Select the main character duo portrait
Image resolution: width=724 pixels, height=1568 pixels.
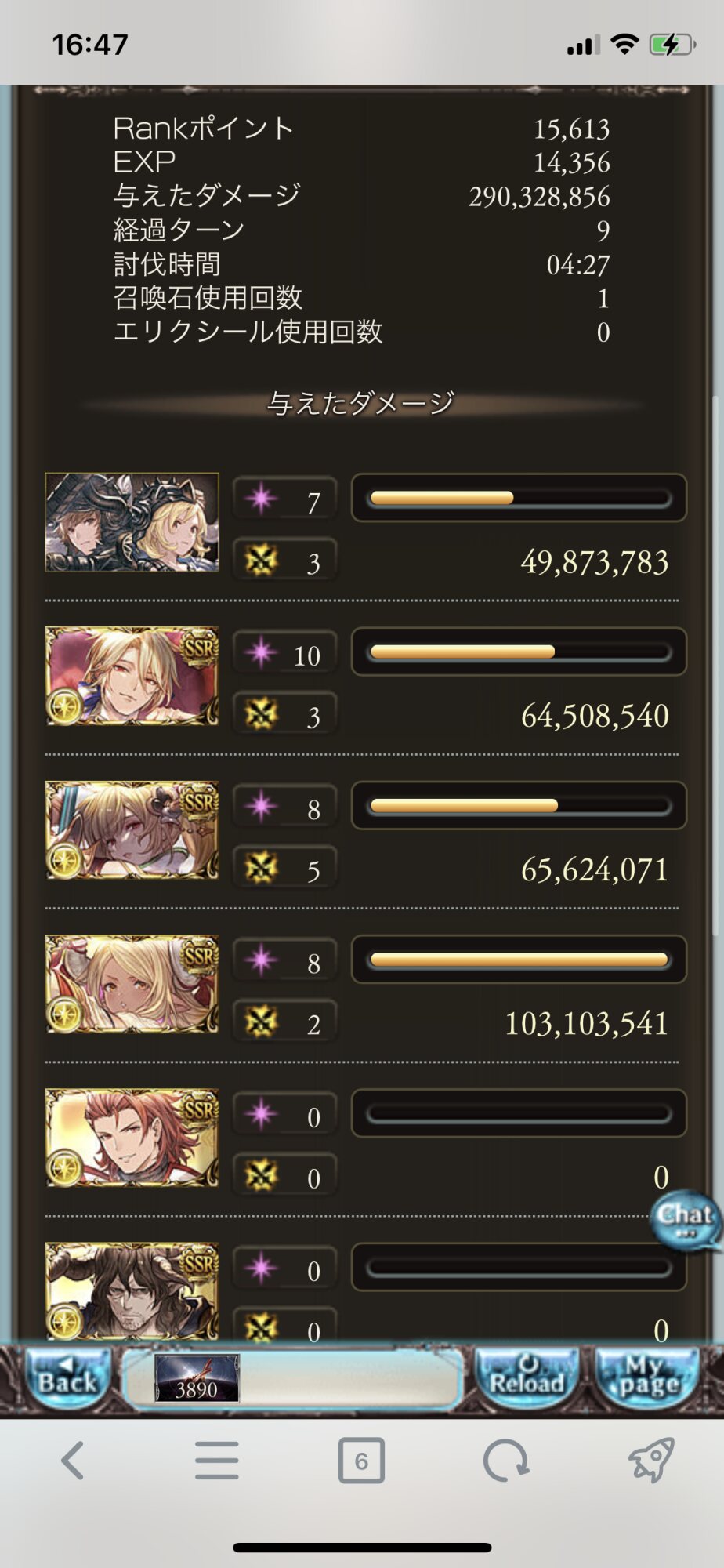(x=132, y=522)
